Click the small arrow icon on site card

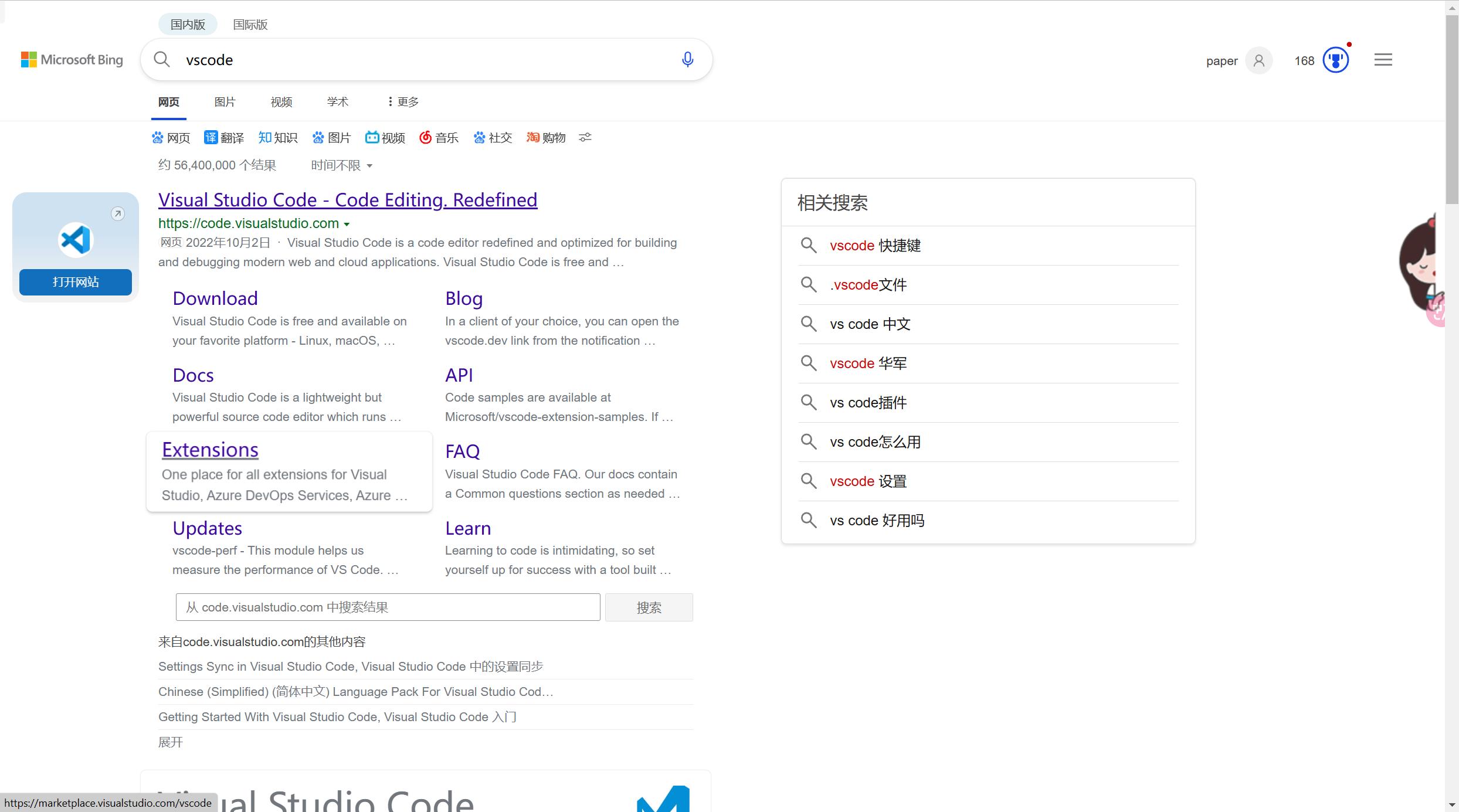click(x=118, y=213)
